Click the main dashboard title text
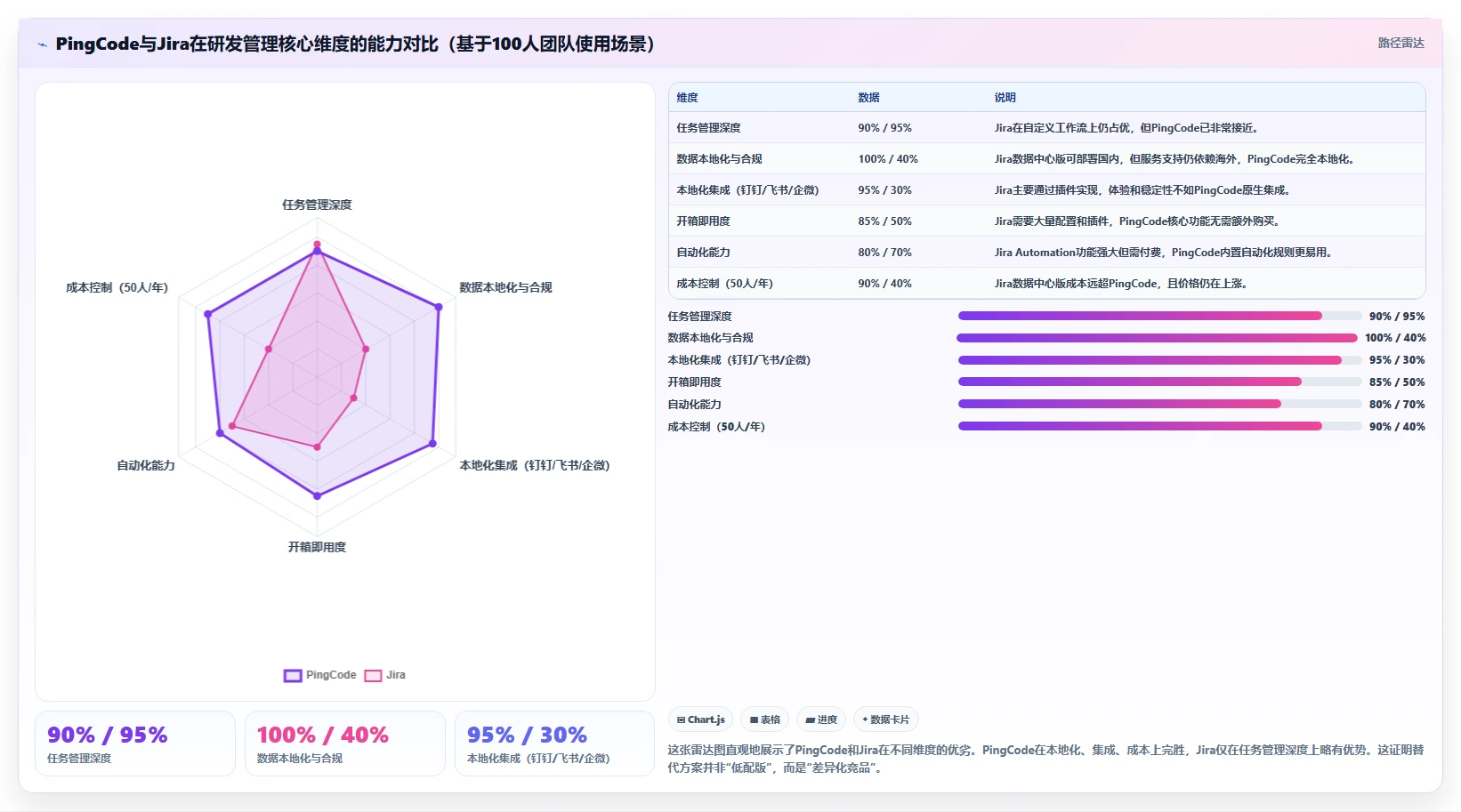 click(355, 44)
